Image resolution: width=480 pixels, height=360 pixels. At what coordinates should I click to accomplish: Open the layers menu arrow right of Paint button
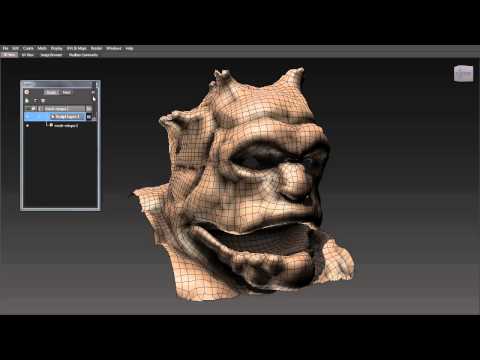pos(93,92)
